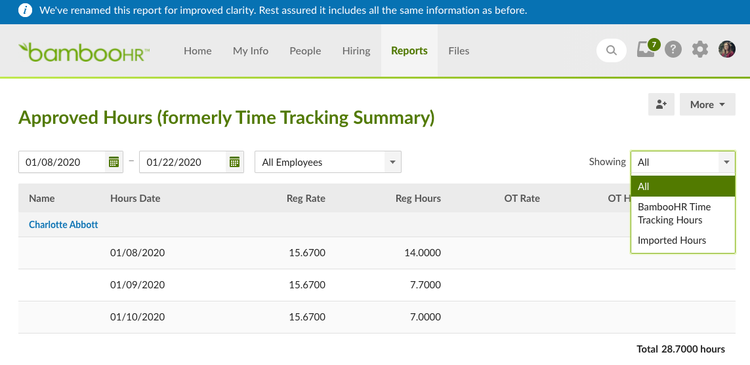Open the end date calendar icon
750x365 pixels.
click(234, 162)
